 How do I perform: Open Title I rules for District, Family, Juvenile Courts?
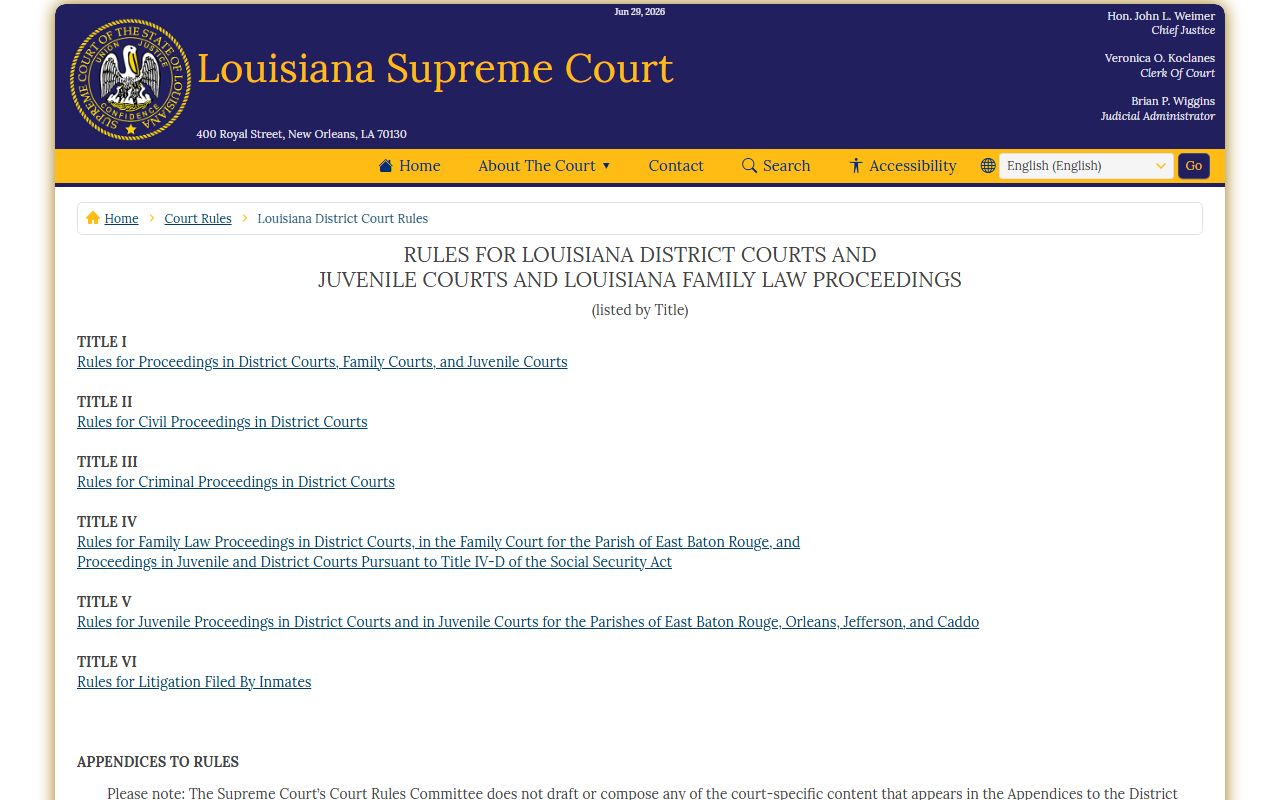pos(322,362)
